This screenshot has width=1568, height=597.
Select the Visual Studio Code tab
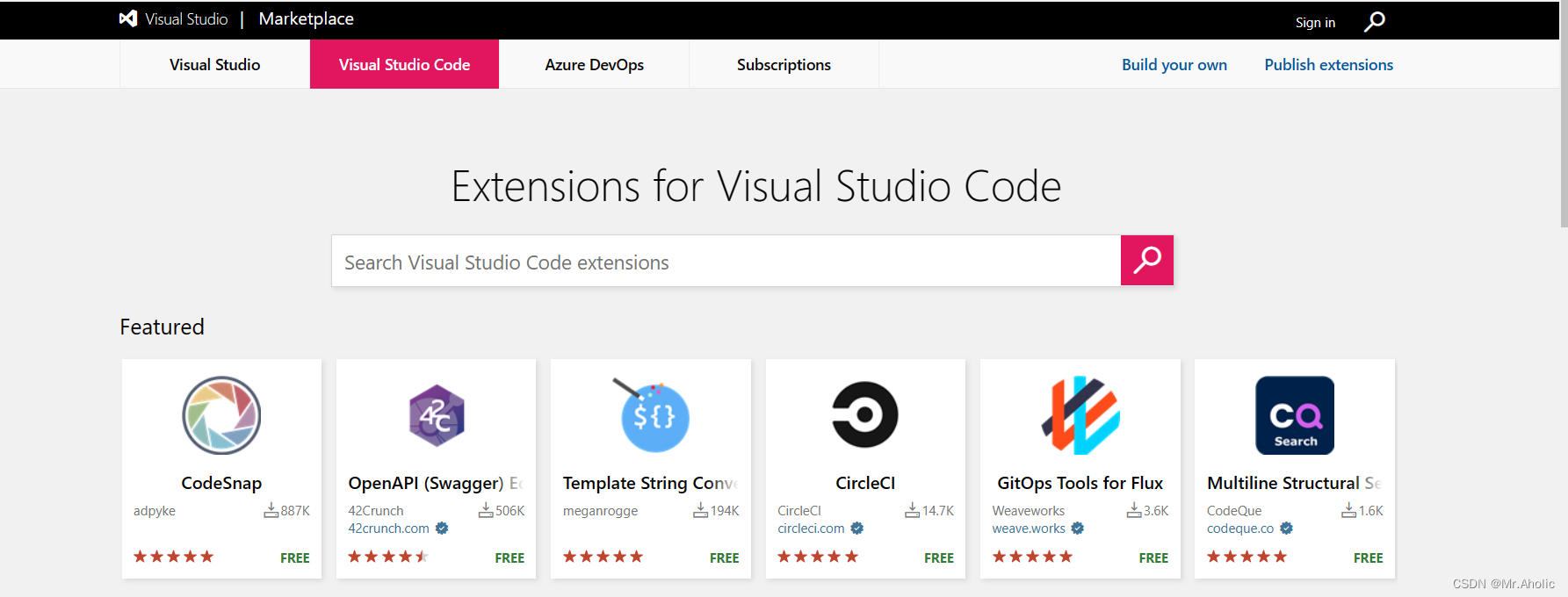click(x=404, y=64)
